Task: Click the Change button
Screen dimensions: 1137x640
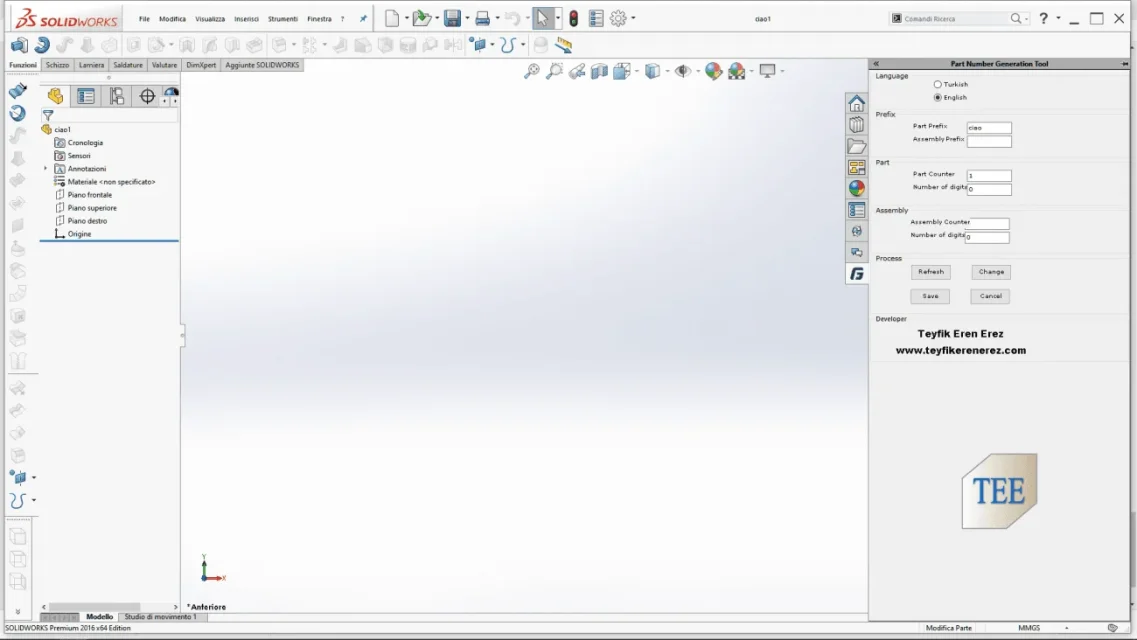Action: tap(991, 272)
